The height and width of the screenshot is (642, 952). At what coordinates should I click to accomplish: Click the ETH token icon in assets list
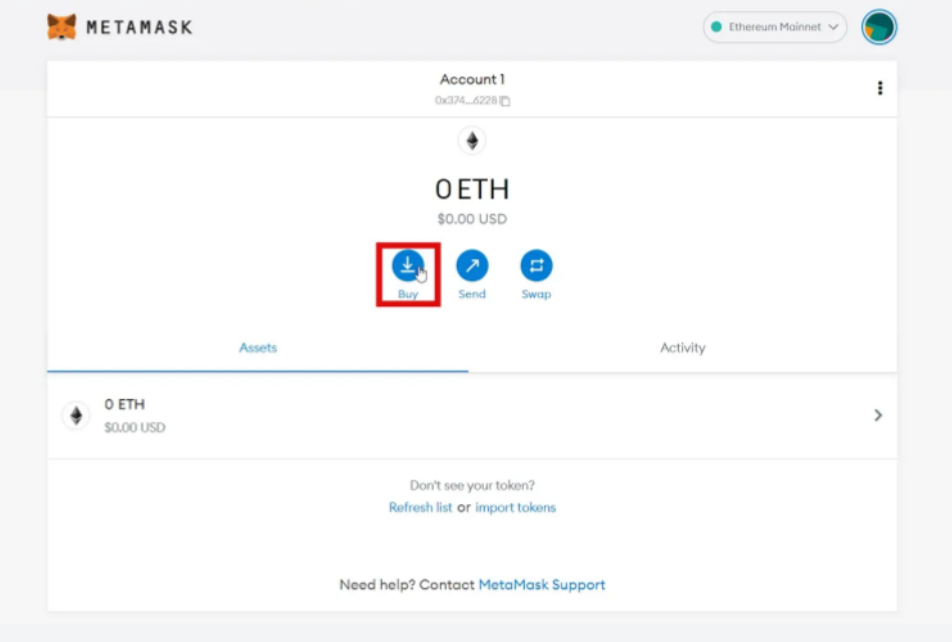76,415
